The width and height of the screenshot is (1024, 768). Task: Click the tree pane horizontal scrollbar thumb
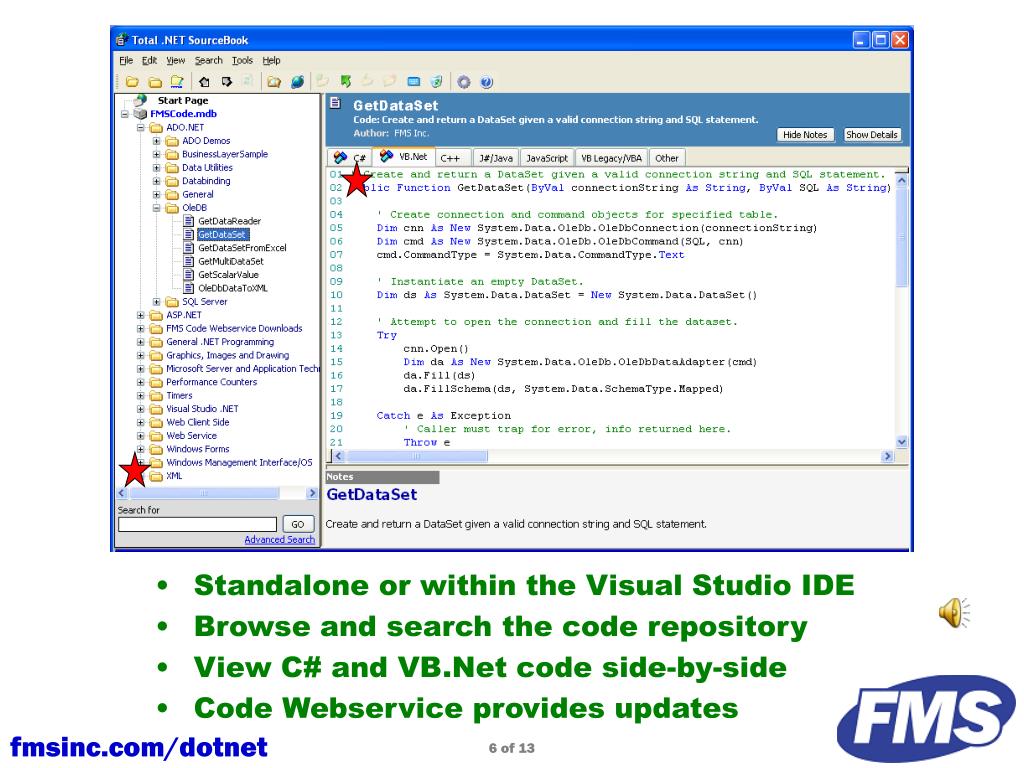(204, 493)
